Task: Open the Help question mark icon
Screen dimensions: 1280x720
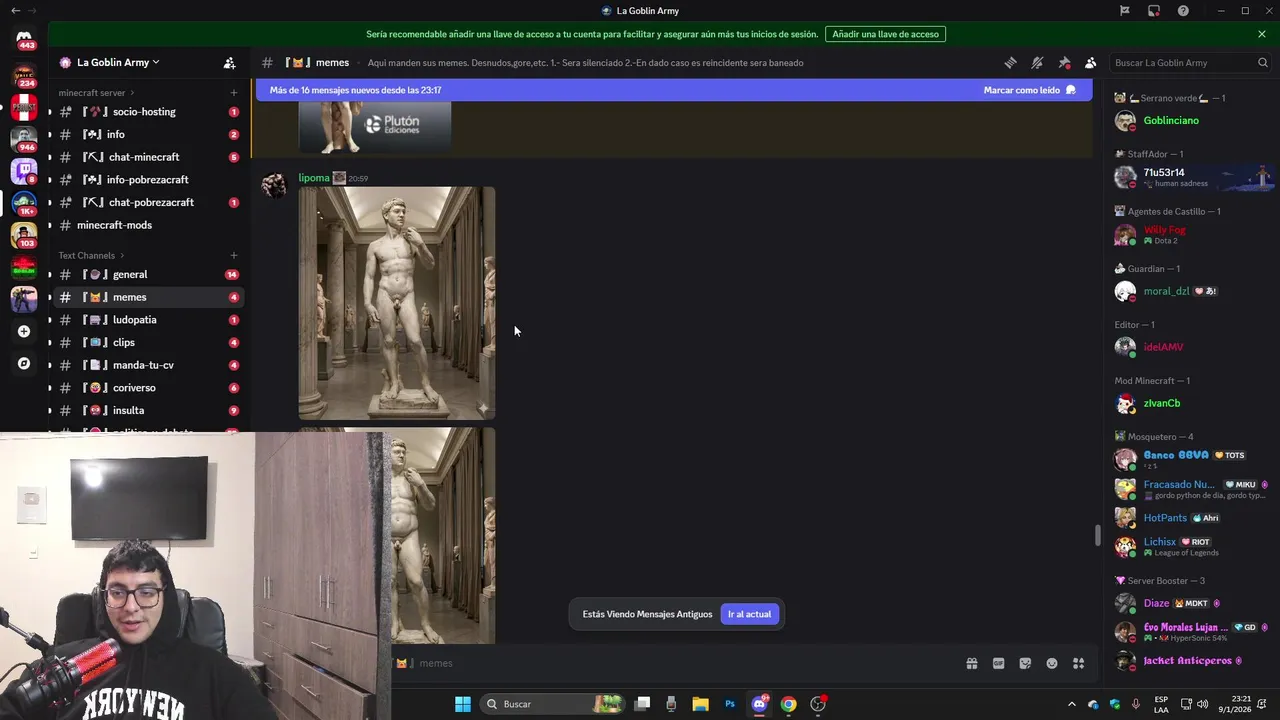Action: point(1183,11)
